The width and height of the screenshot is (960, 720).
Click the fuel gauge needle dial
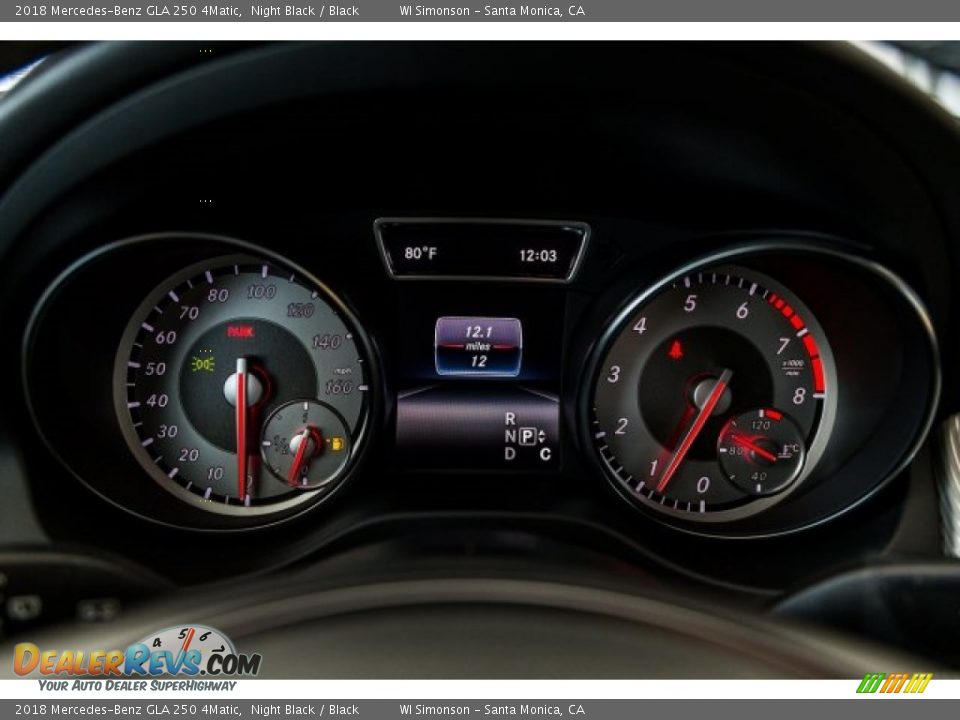303,444
